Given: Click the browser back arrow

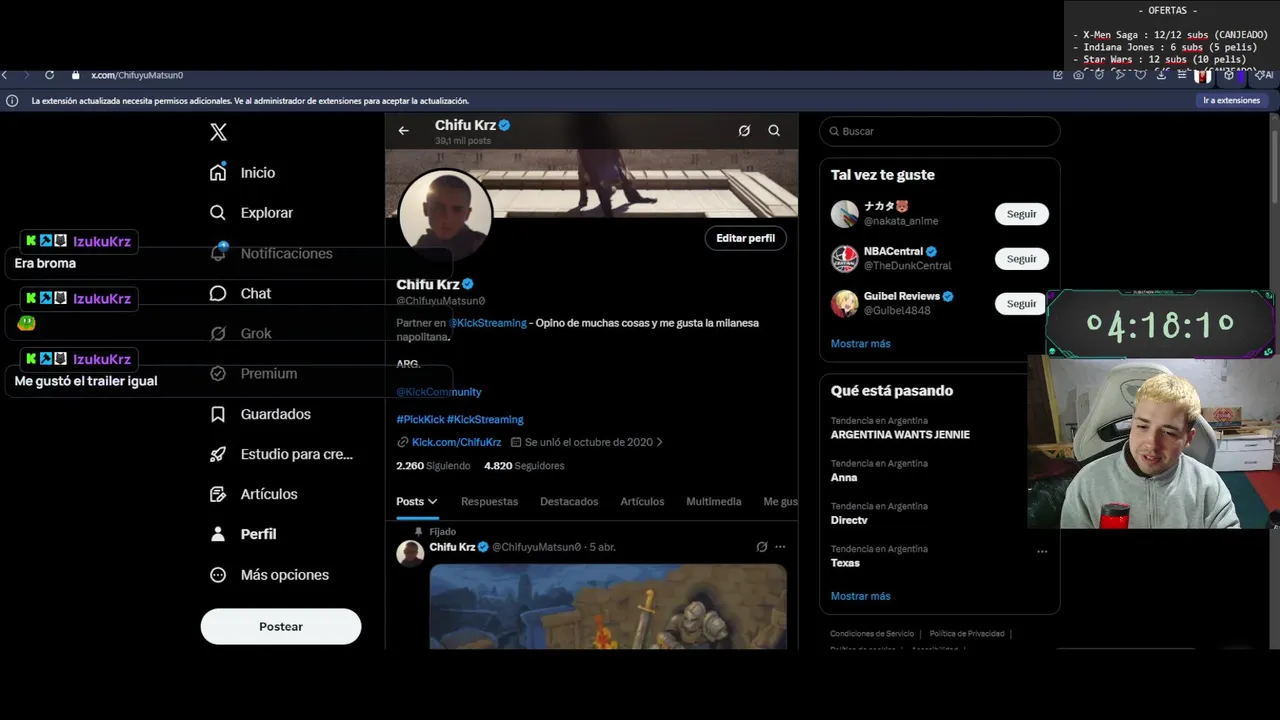Looking at the screenshot, I should 5,75.
